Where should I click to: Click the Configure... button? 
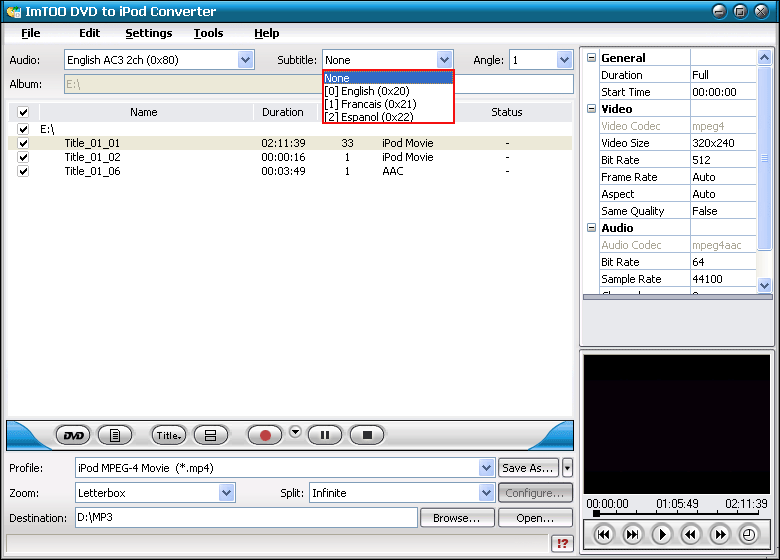tap(535, 493)
